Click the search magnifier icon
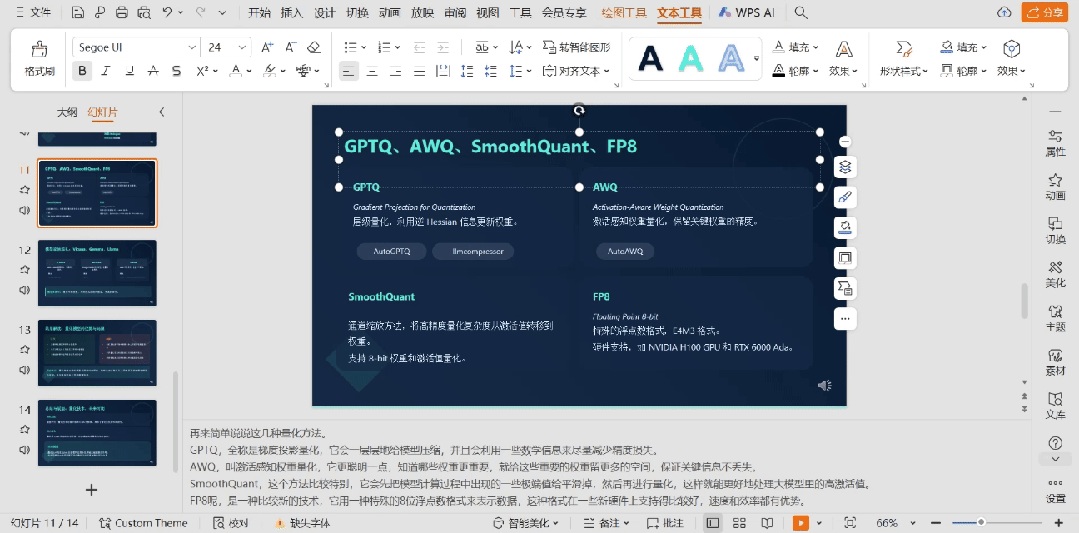 800,12
